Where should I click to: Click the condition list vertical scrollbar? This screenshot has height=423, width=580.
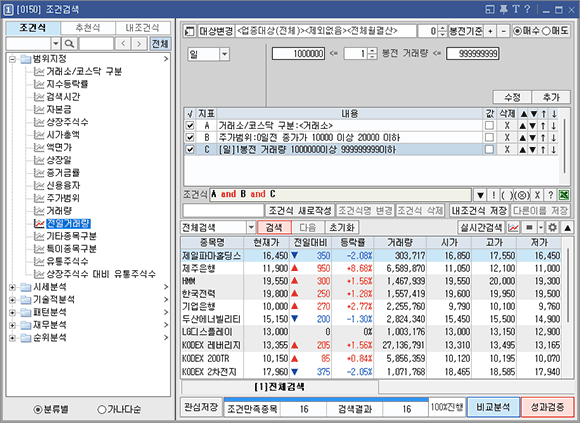(x=564, y=146)
